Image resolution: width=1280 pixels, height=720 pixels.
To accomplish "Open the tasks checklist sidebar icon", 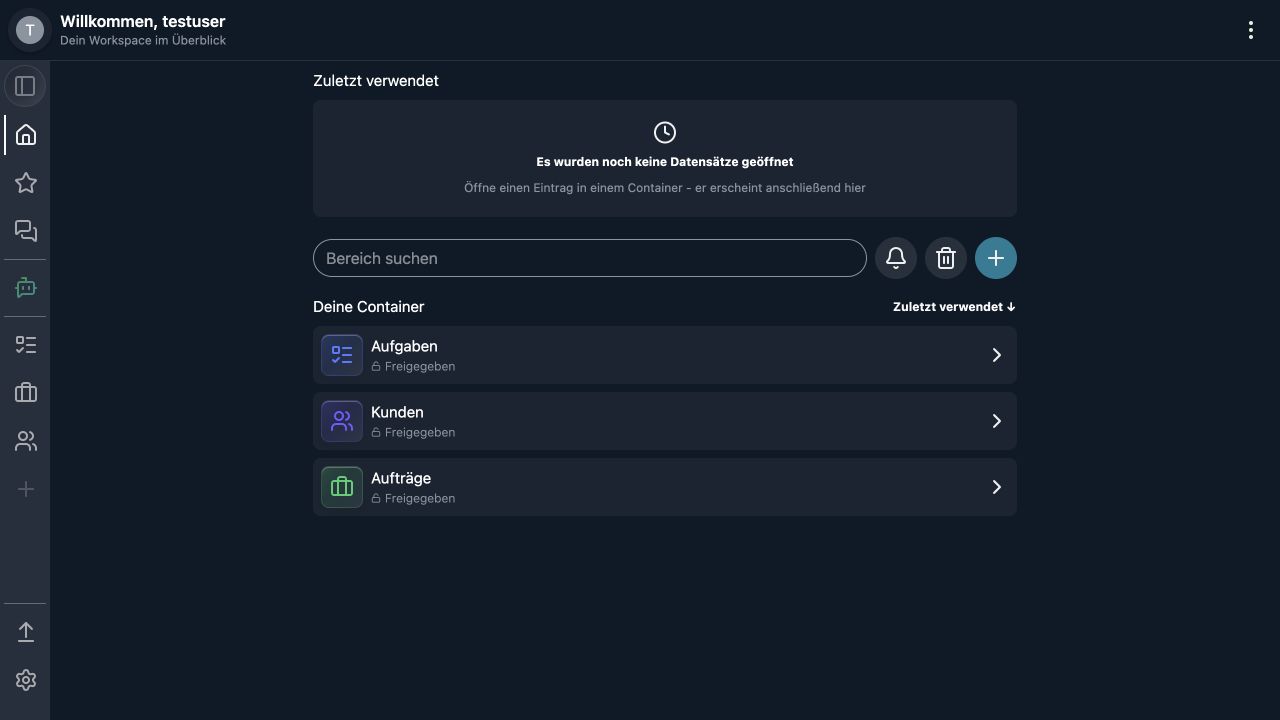I will tap(26, 345).
